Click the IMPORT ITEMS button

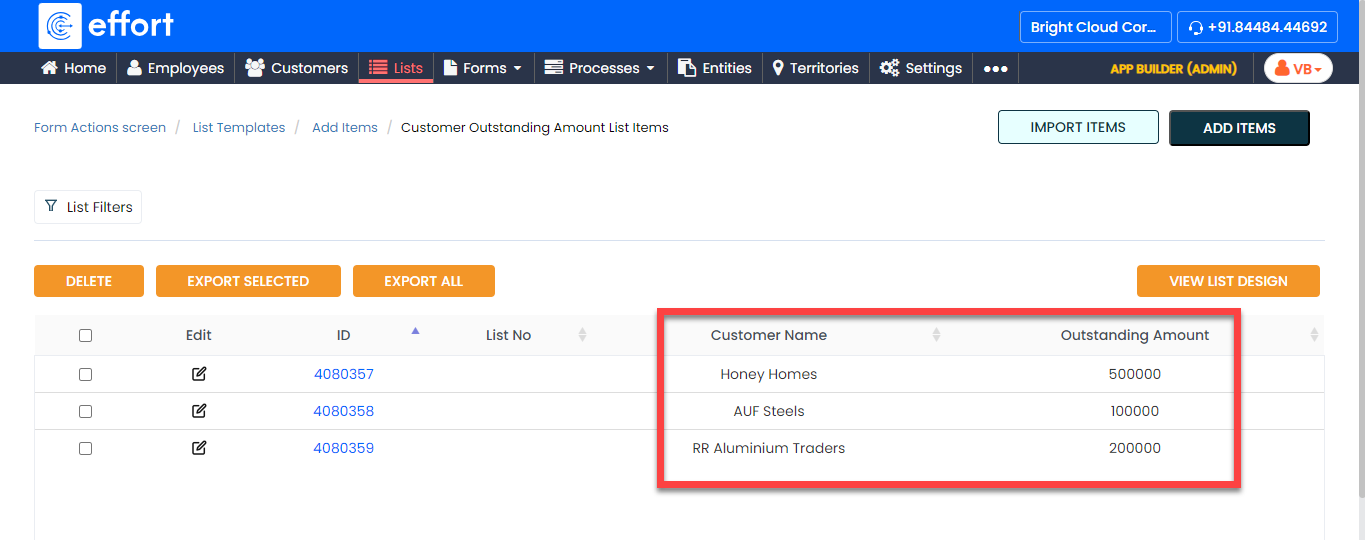[1078, 127]
